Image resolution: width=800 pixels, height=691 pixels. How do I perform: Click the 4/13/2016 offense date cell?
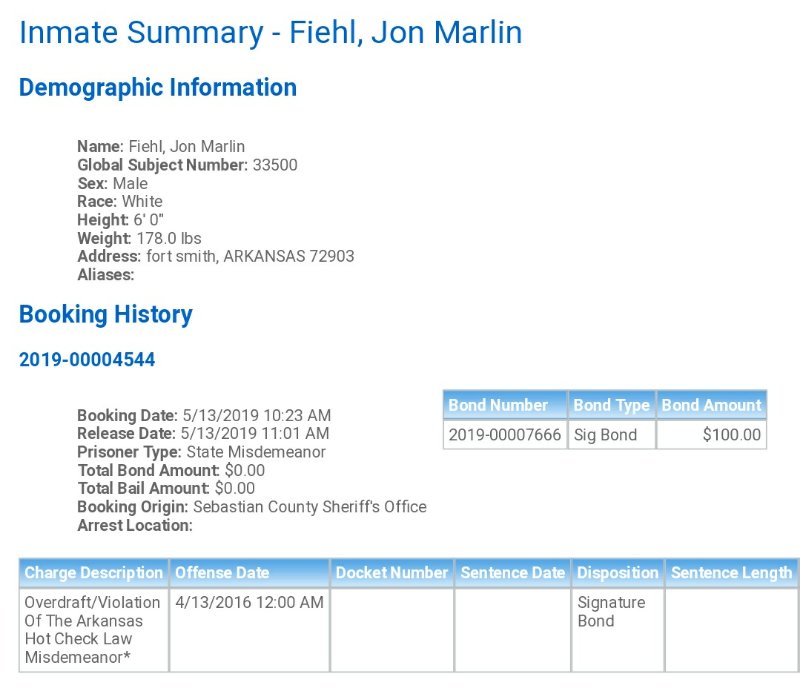tap(249, 630)
